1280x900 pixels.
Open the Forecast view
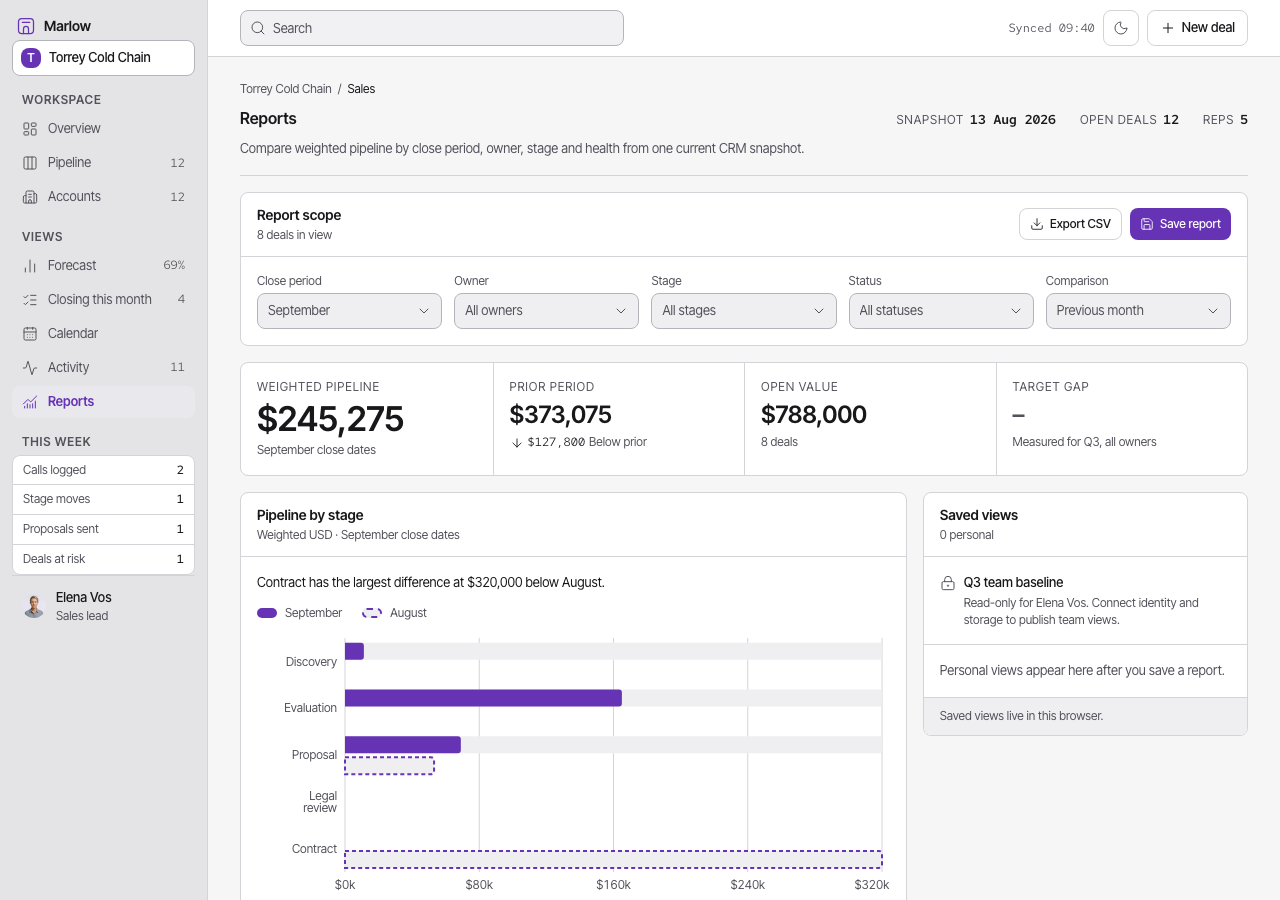point(103,265)
